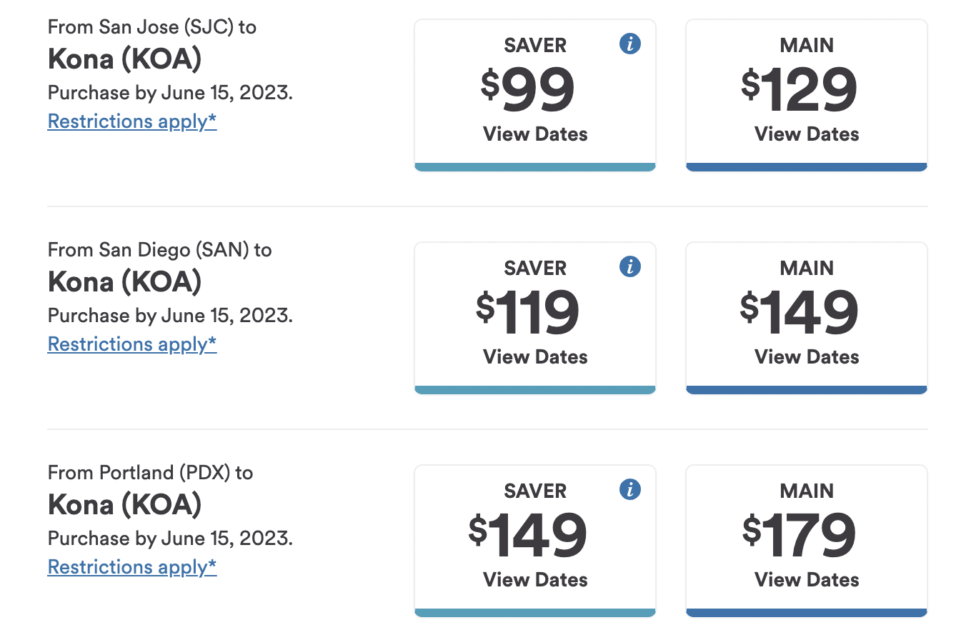Select the San Diego Saver price $119
Viewport: 966px width, 630px height.
(x=528, y=313)
